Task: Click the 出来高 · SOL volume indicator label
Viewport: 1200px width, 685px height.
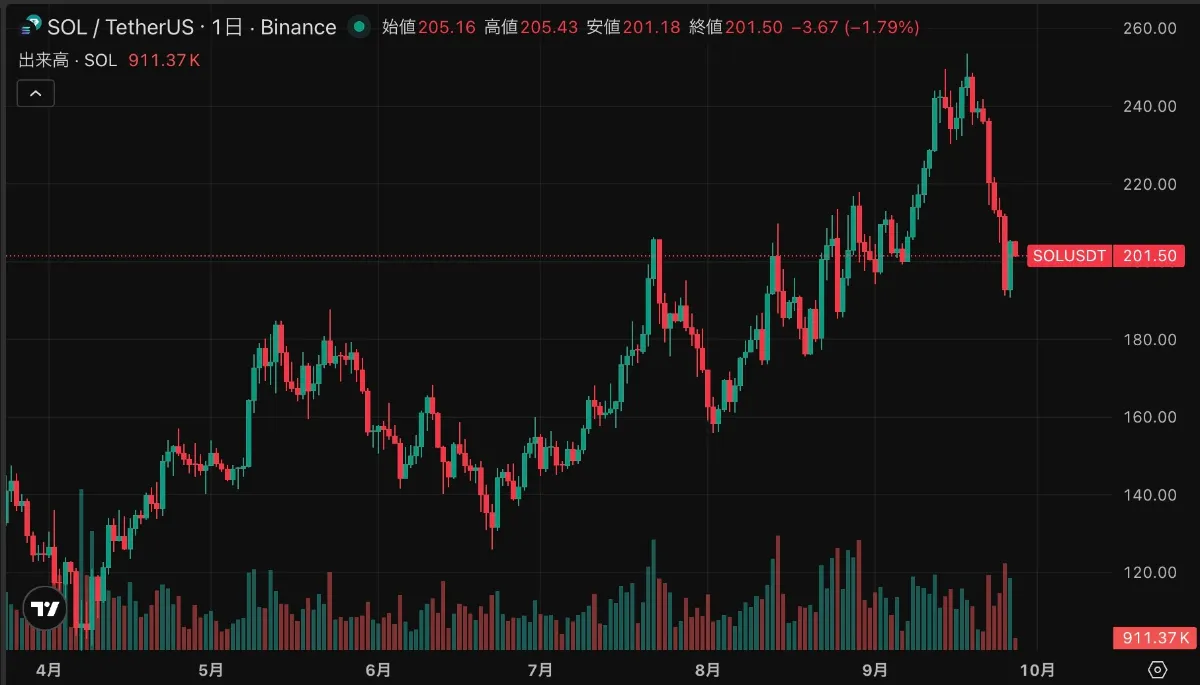Action: pos(67,60)
